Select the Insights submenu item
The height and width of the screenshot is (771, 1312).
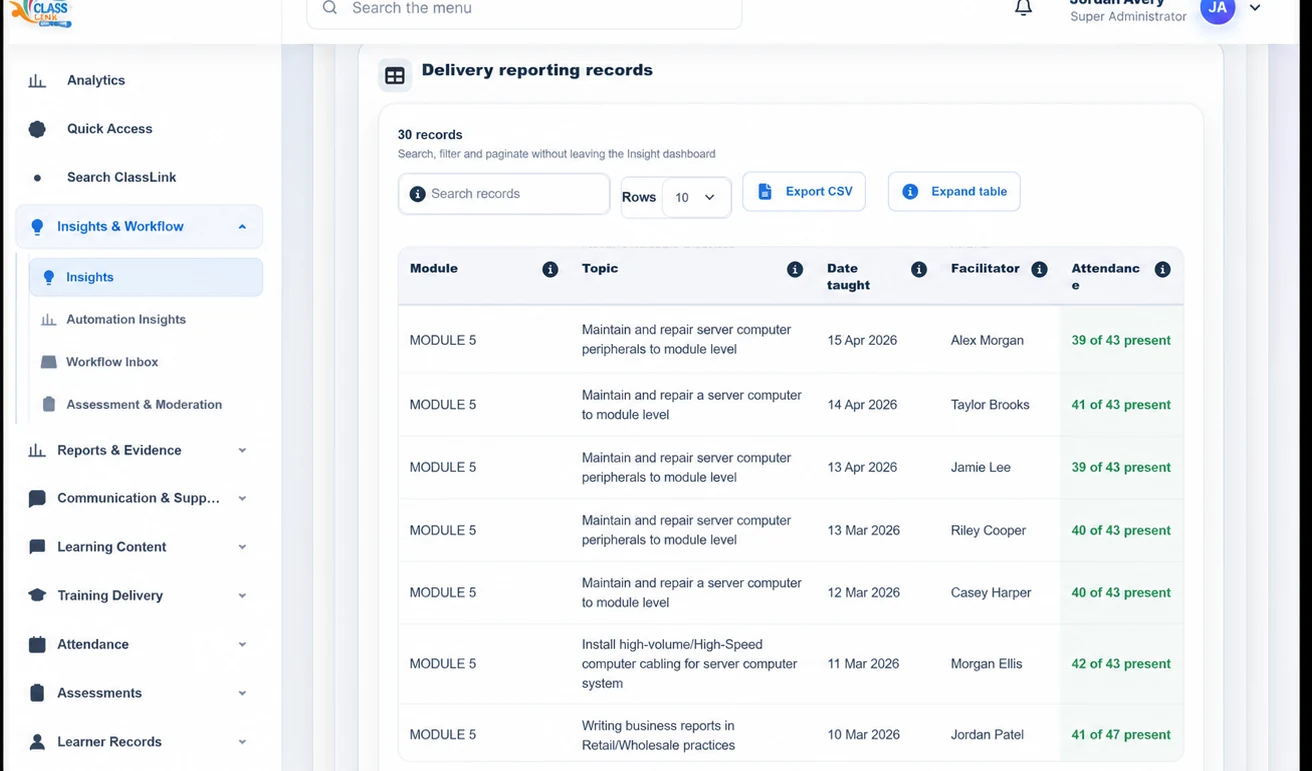[146, 277]
